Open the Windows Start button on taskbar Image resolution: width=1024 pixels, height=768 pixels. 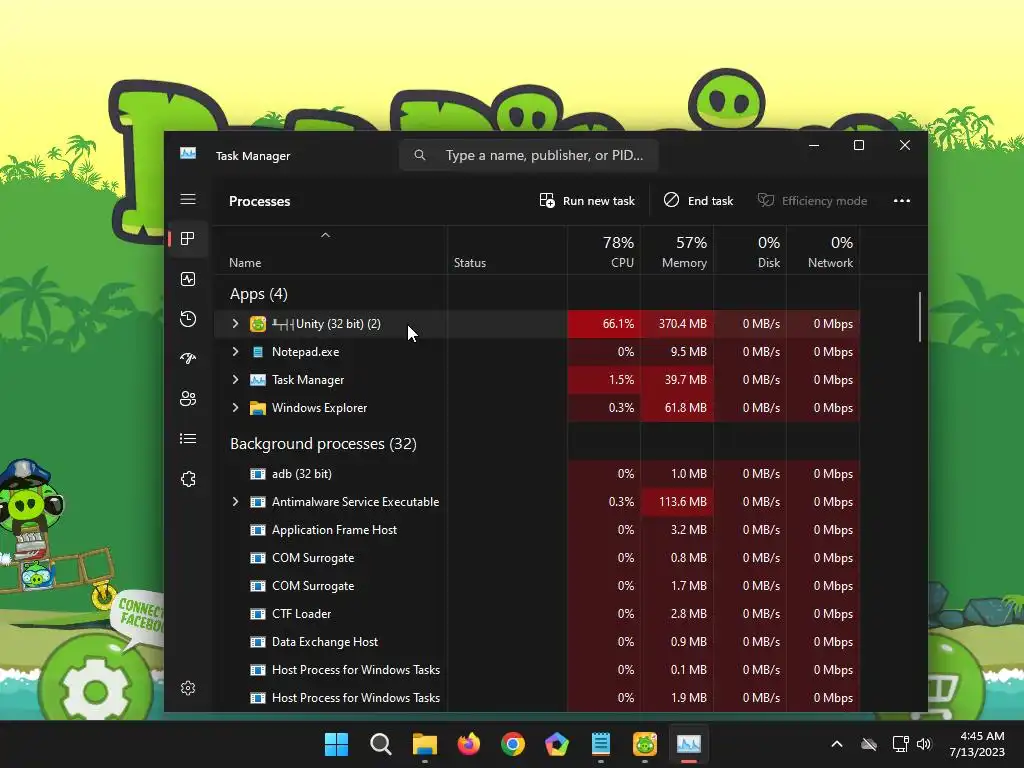coord(337,744)
